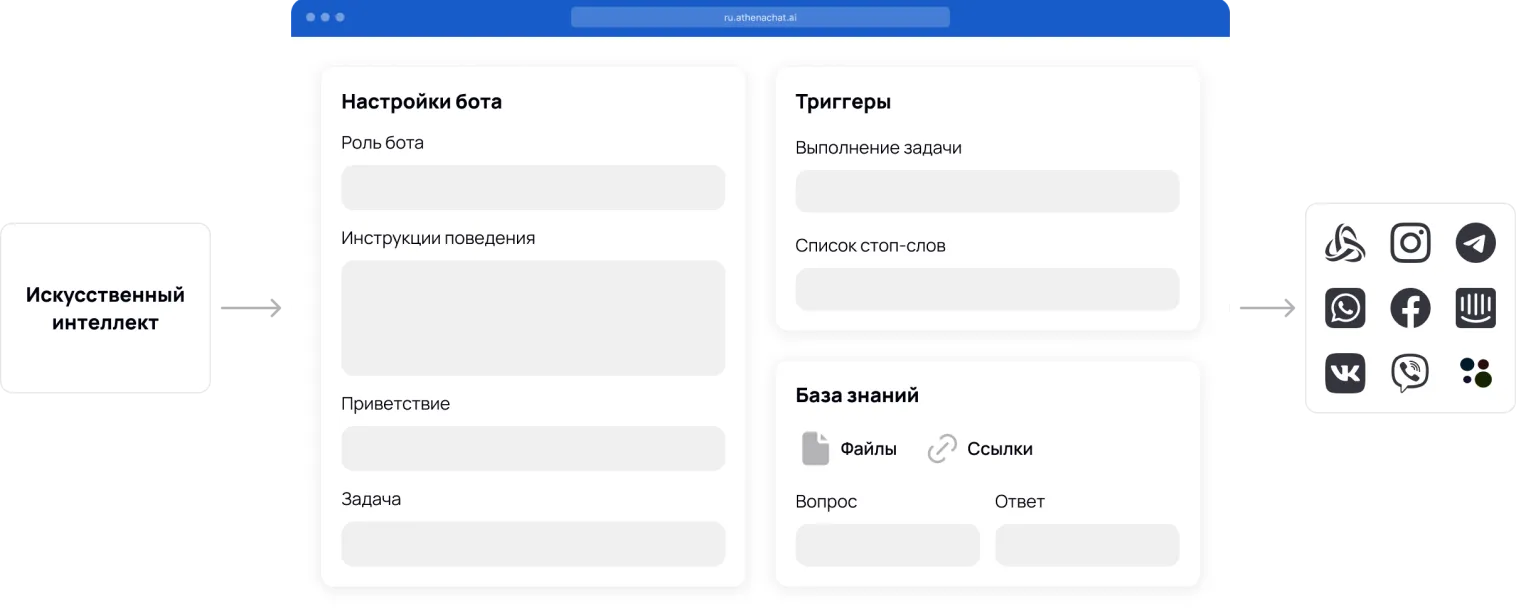This screenshot has width=1516, height=616.
Task: Choose the Intercom icon
Action: (1475, 308)
